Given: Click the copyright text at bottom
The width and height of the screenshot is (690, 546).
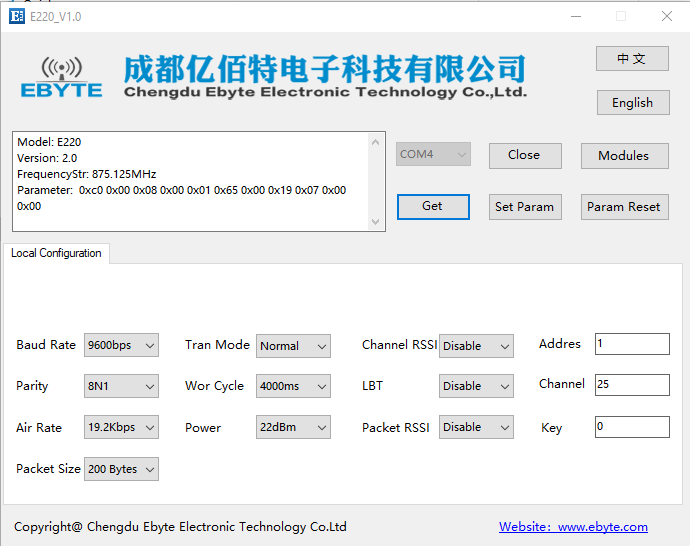Looking at the screenshot, I should [180, 527].
